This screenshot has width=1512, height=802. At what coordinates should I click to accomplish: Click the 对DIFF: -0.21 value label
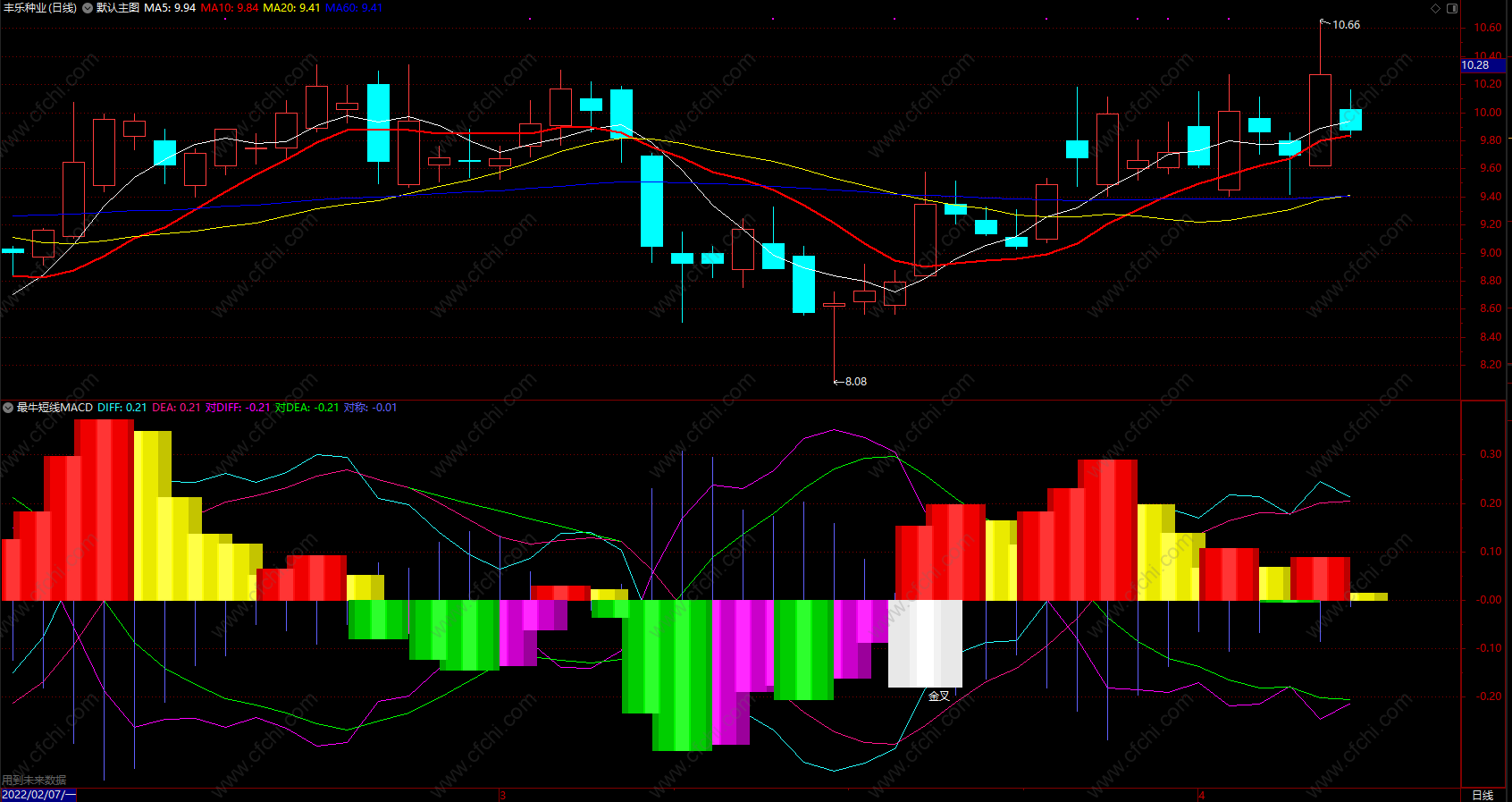pos(238,408)
